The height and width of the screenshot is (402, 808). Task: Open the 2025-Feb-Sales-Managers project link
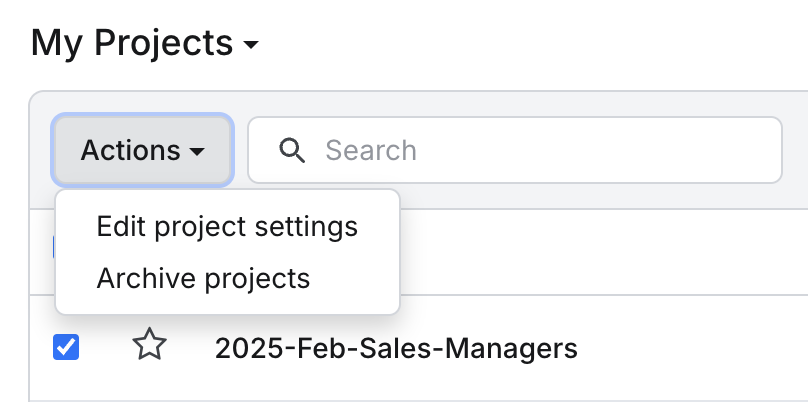coord(396,348)
